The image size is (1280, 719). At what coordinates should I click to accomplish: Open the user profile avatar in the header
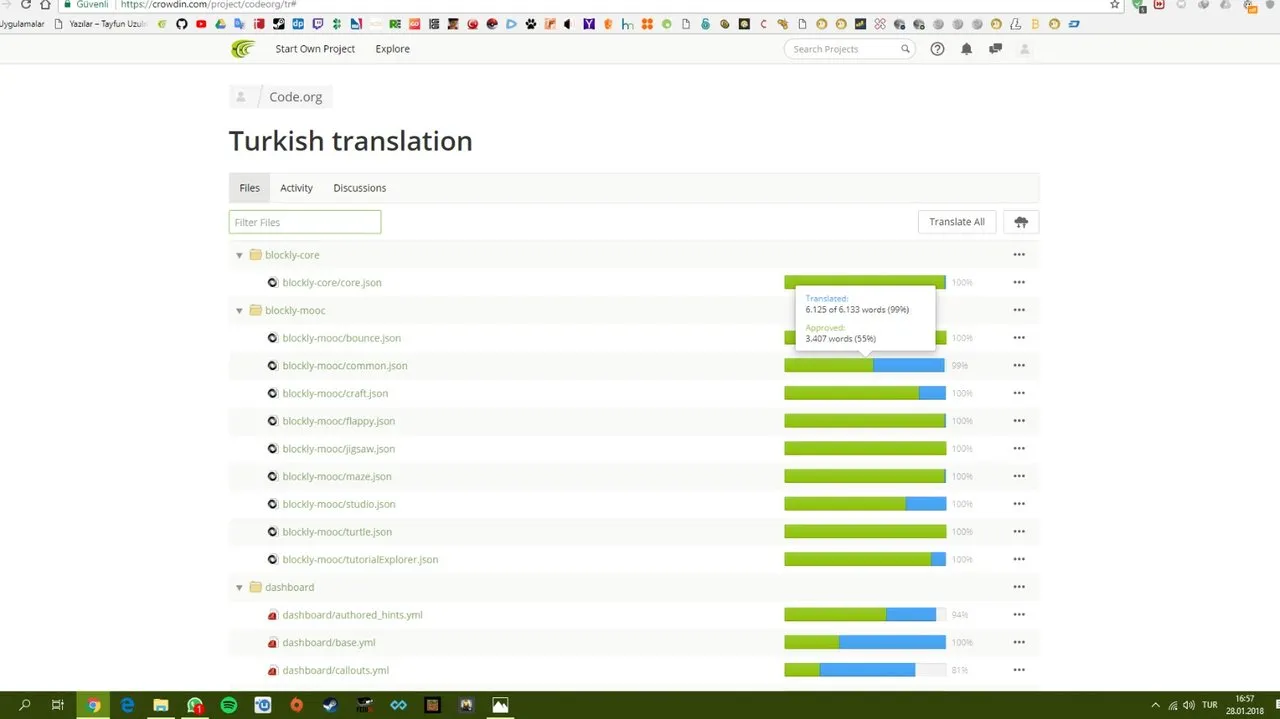(1024, 49)
